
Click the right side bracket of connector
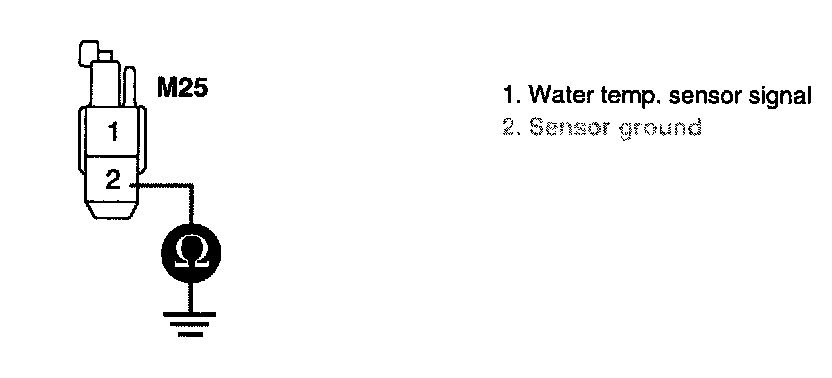click(x=141, y=140)
